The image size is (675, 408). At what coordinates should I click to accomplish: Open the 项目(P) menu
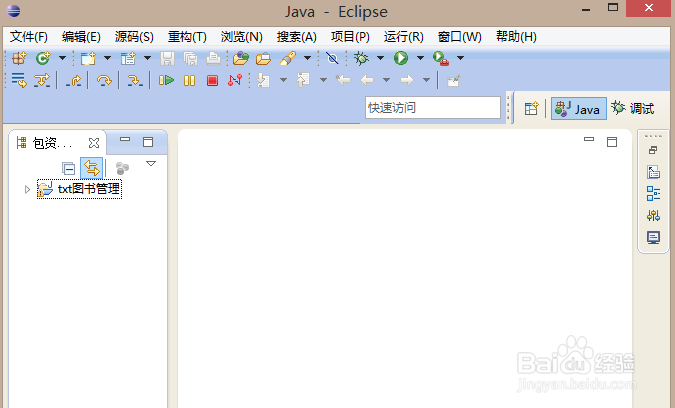(350, 37)
